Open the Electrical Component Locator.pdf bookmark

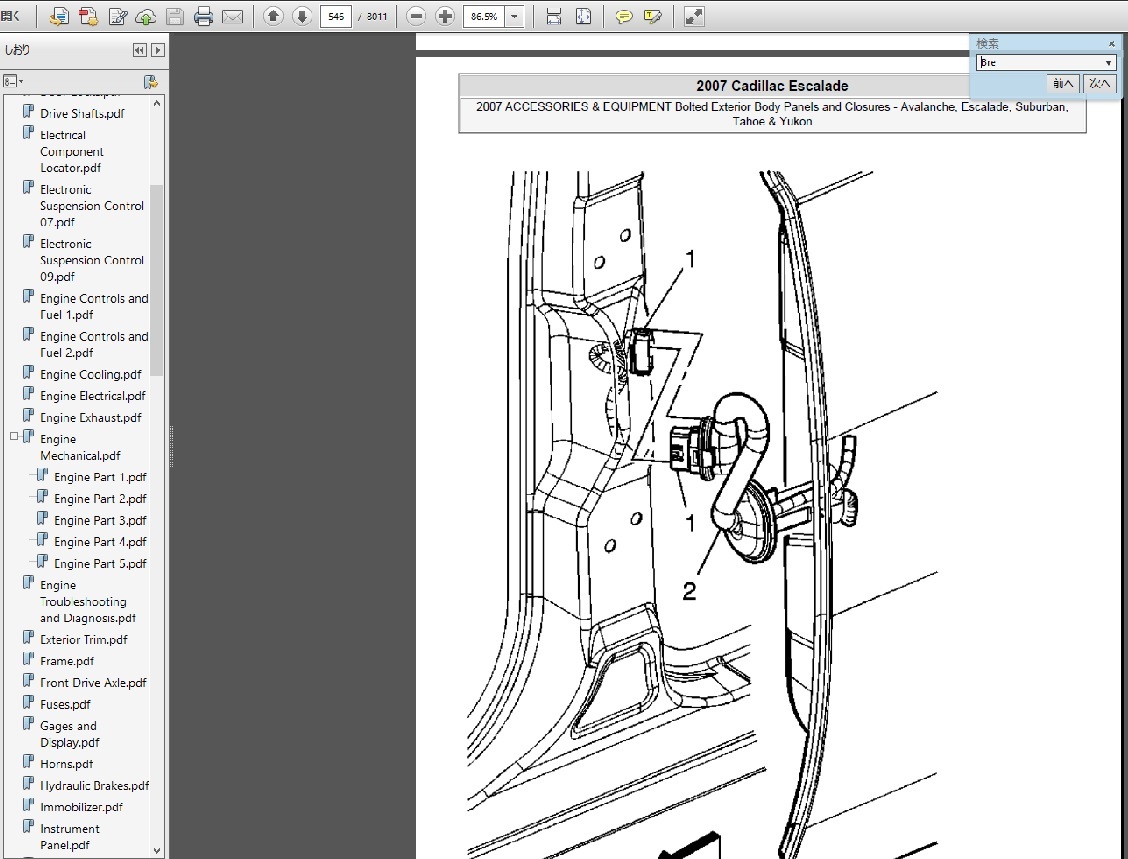pyautogui.click(x=71, y=152)
